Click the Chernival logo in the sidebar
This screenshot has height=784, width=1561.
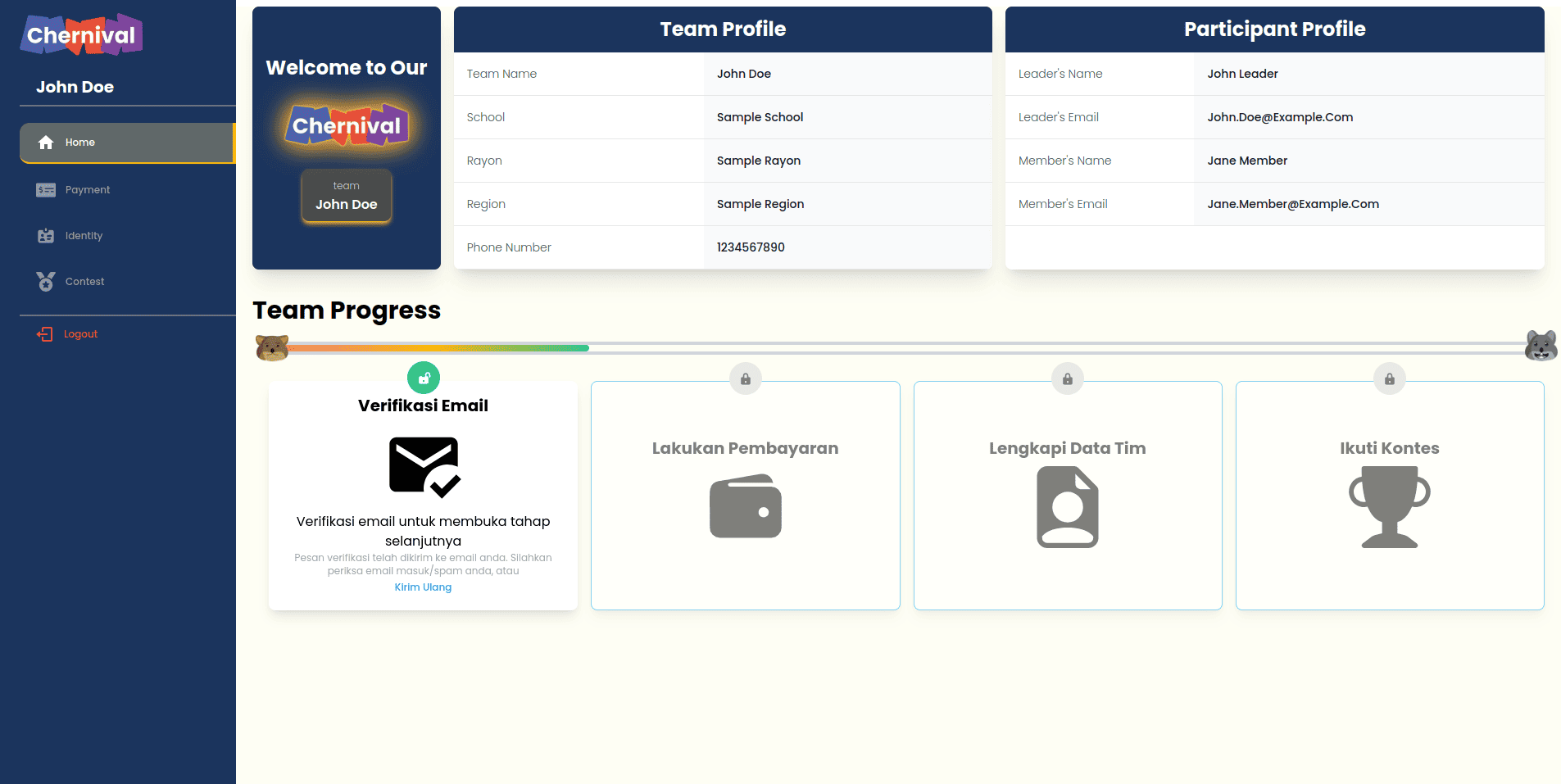click(81, 34)
